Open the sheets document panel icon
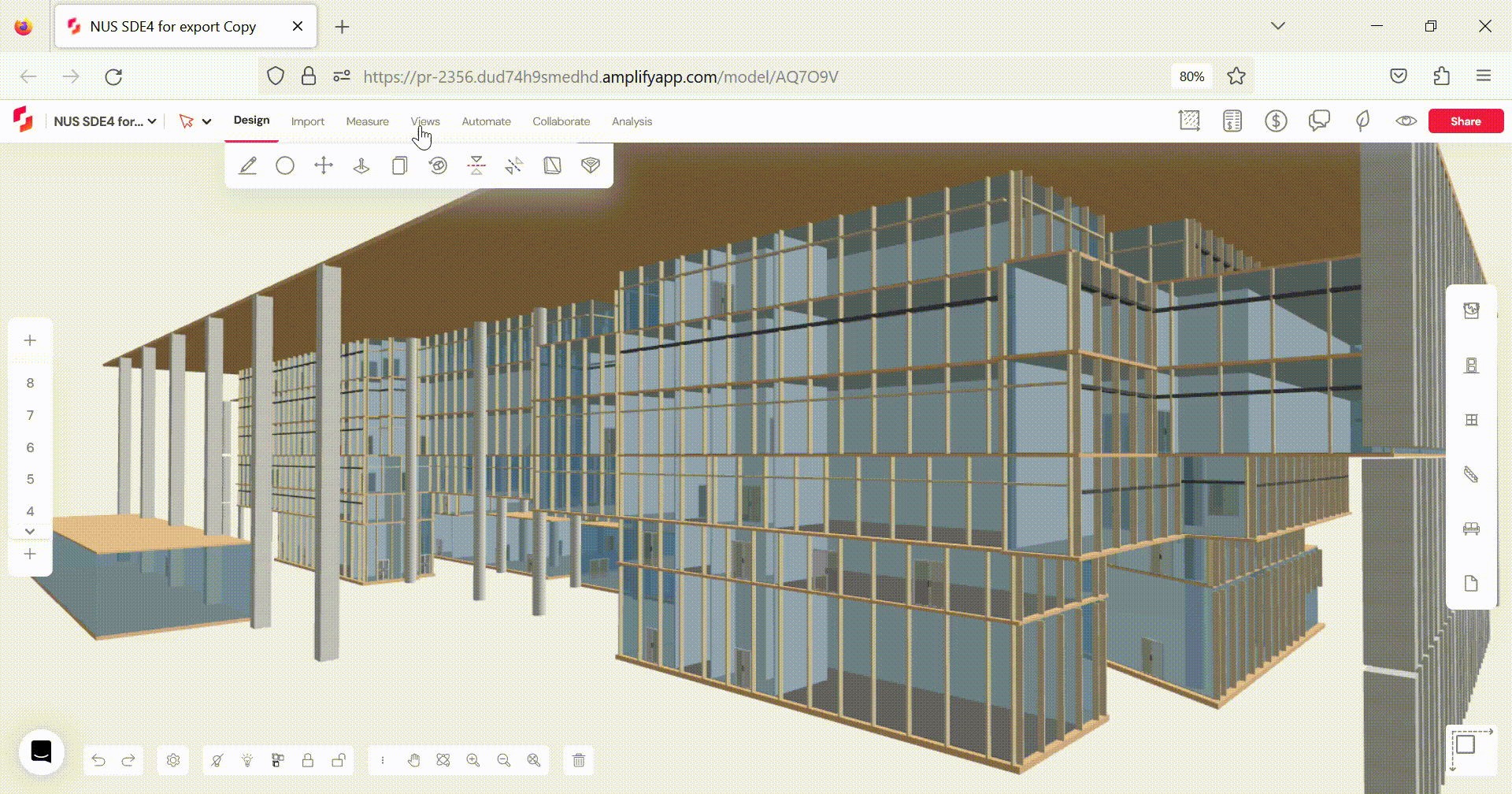 1471,584
